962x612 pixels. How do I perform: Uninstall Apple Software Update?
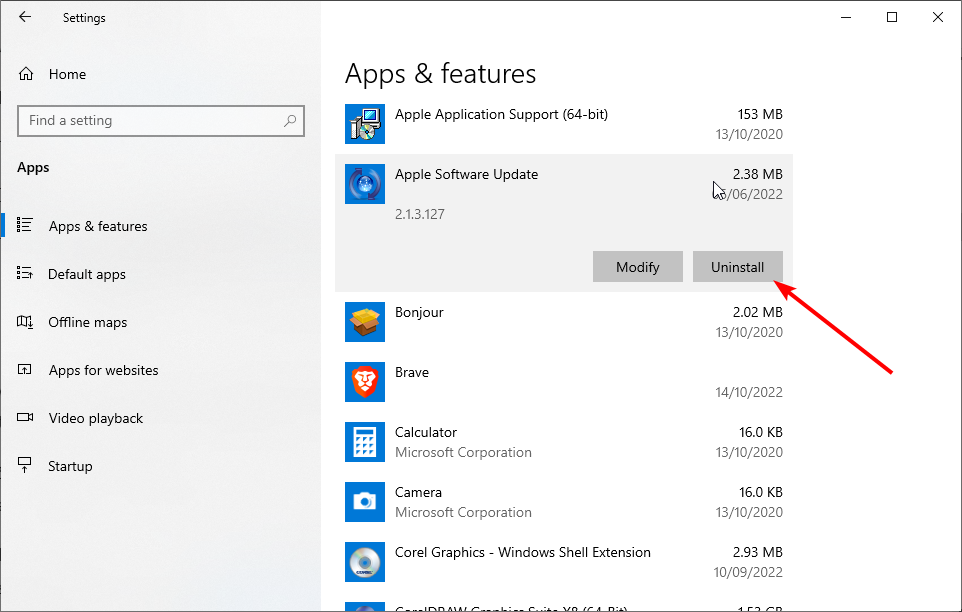coord(737,267)
